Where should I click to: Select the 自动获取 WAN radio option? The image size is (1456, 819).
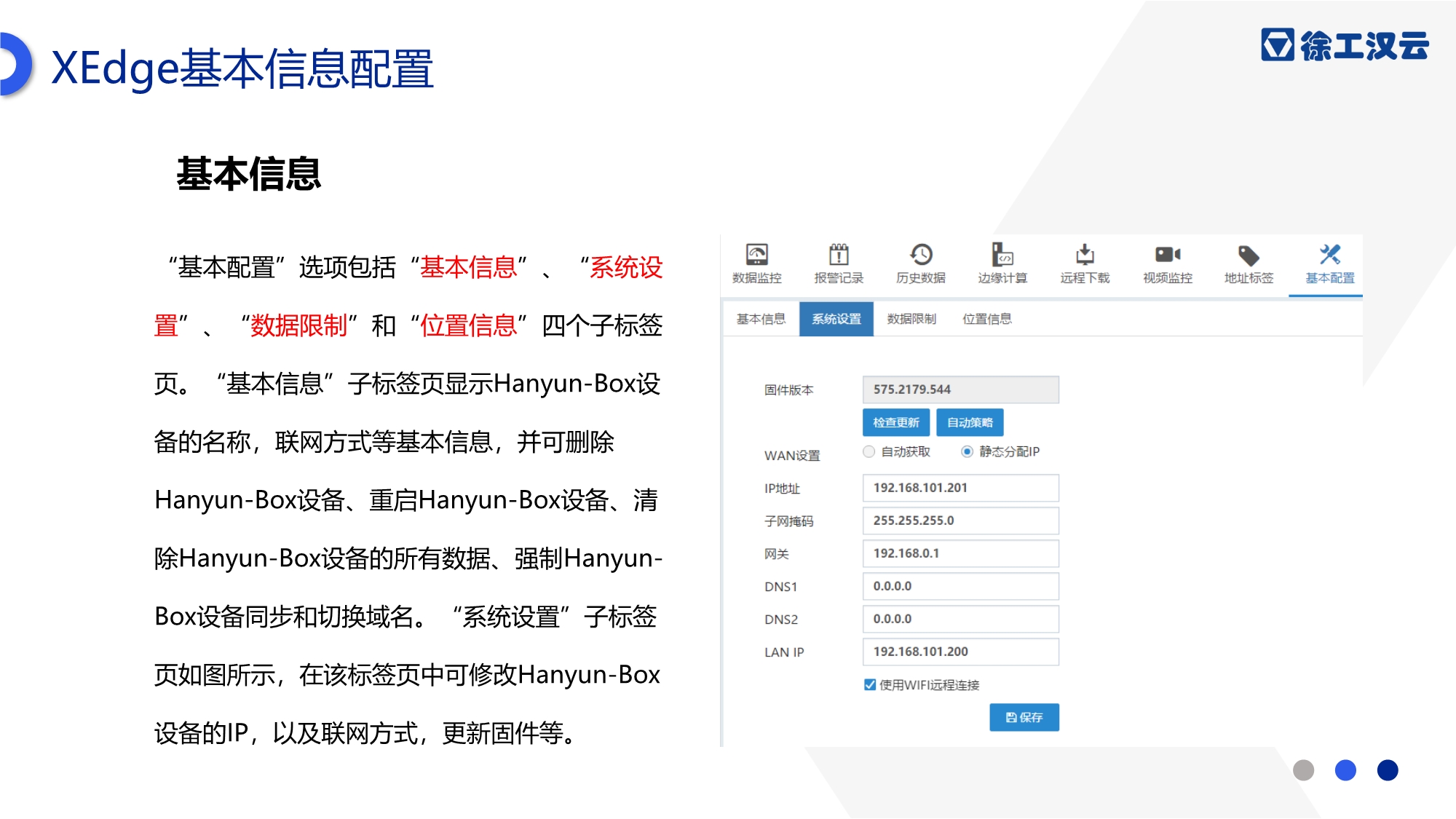[x=869, y=451]
